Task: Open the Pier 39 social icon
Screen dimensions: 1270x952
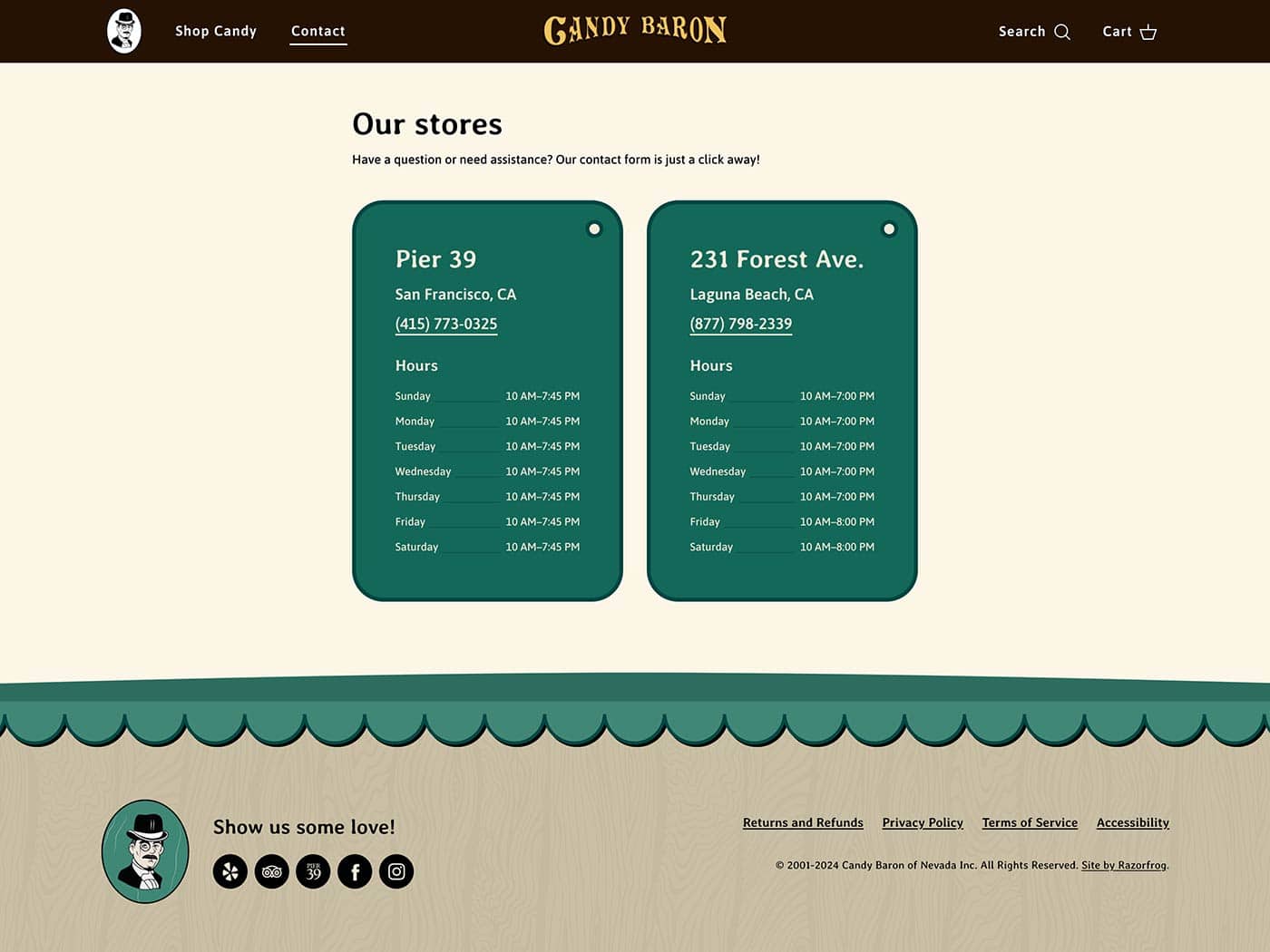Action: tap(313, 871)
